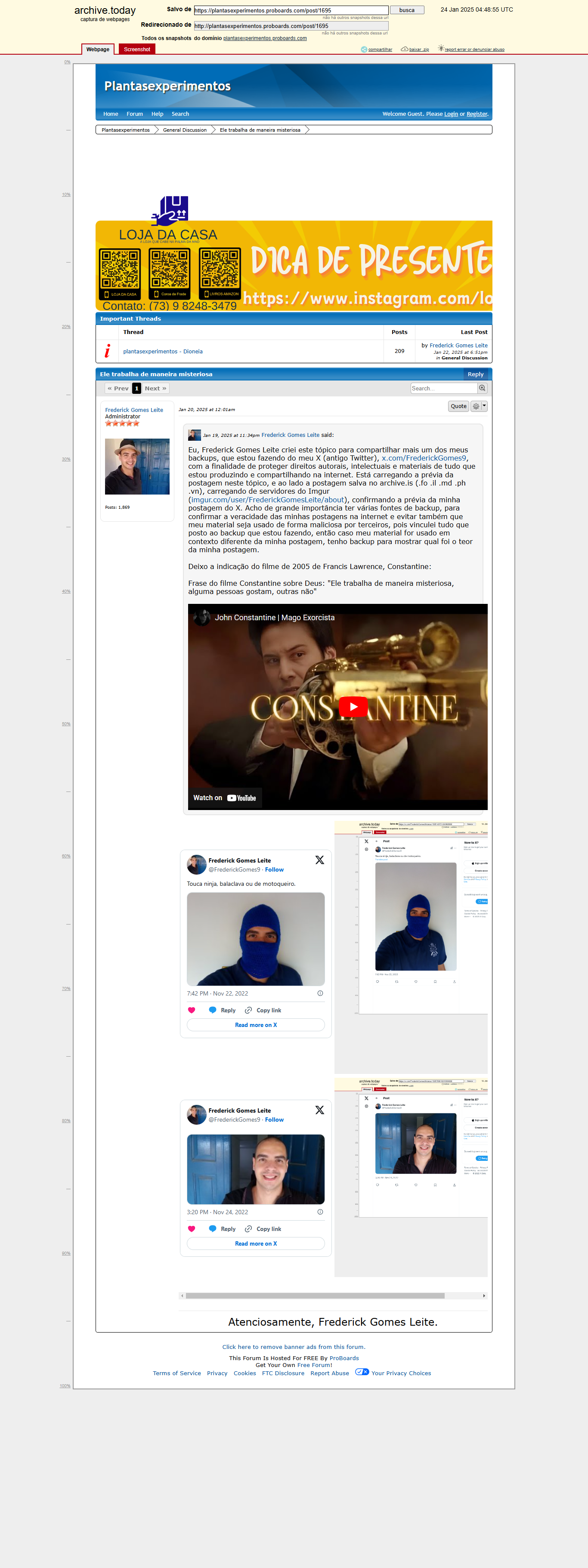This screenshot has height=1568, width=588.
Task: Open the balaclava tweet photo
Action: pos(256,939)
